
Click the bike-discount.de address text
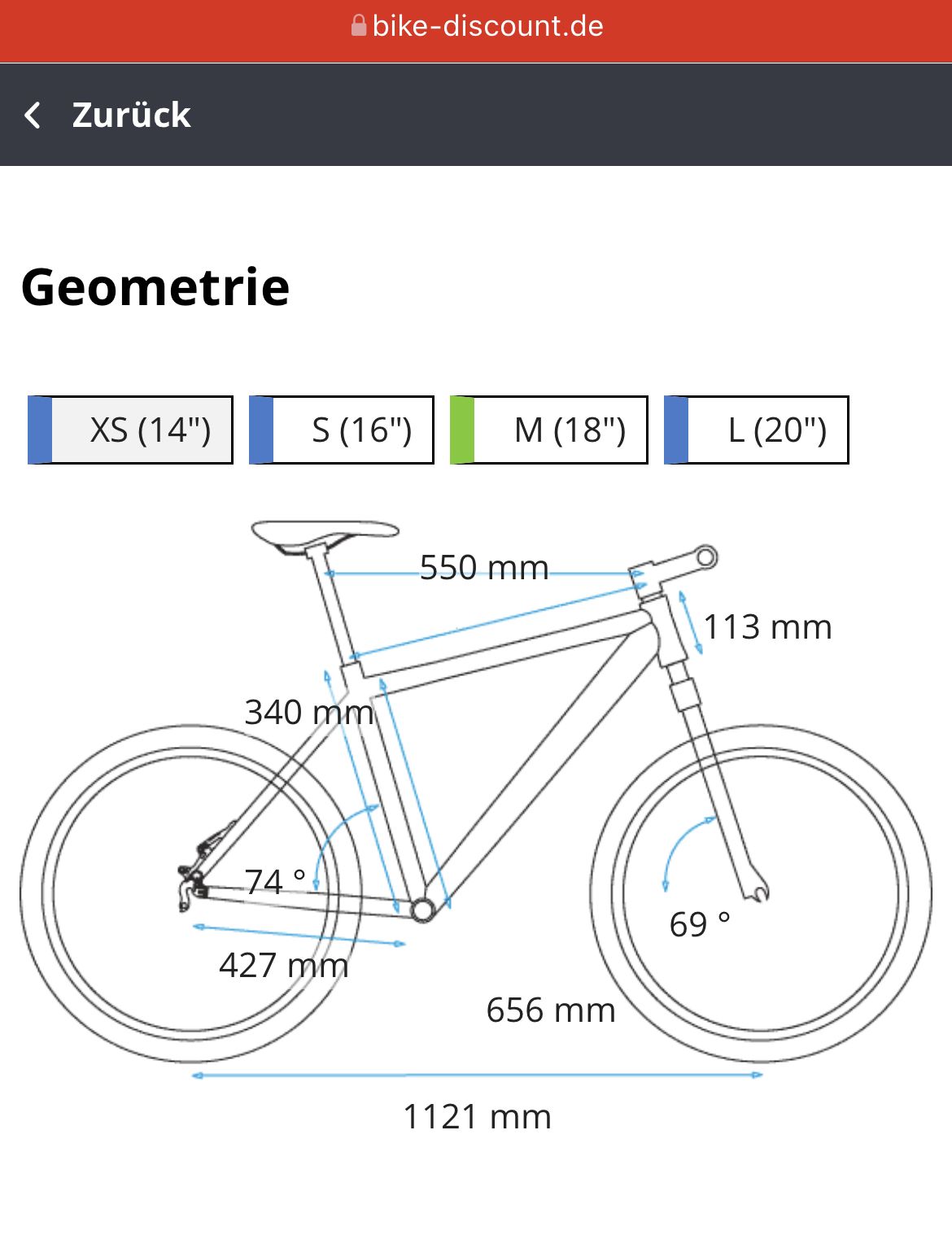[487, 26]
